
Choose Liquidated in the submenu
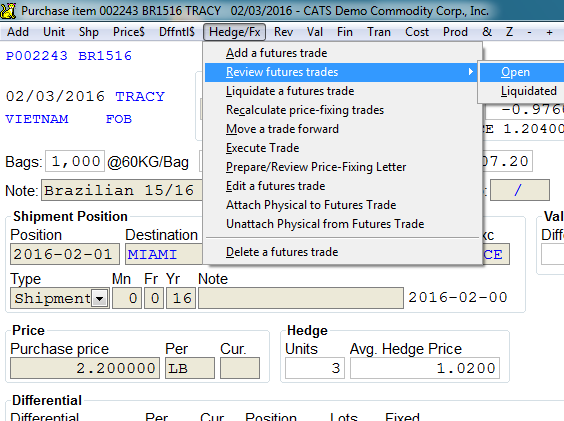[x=522, y=91]
